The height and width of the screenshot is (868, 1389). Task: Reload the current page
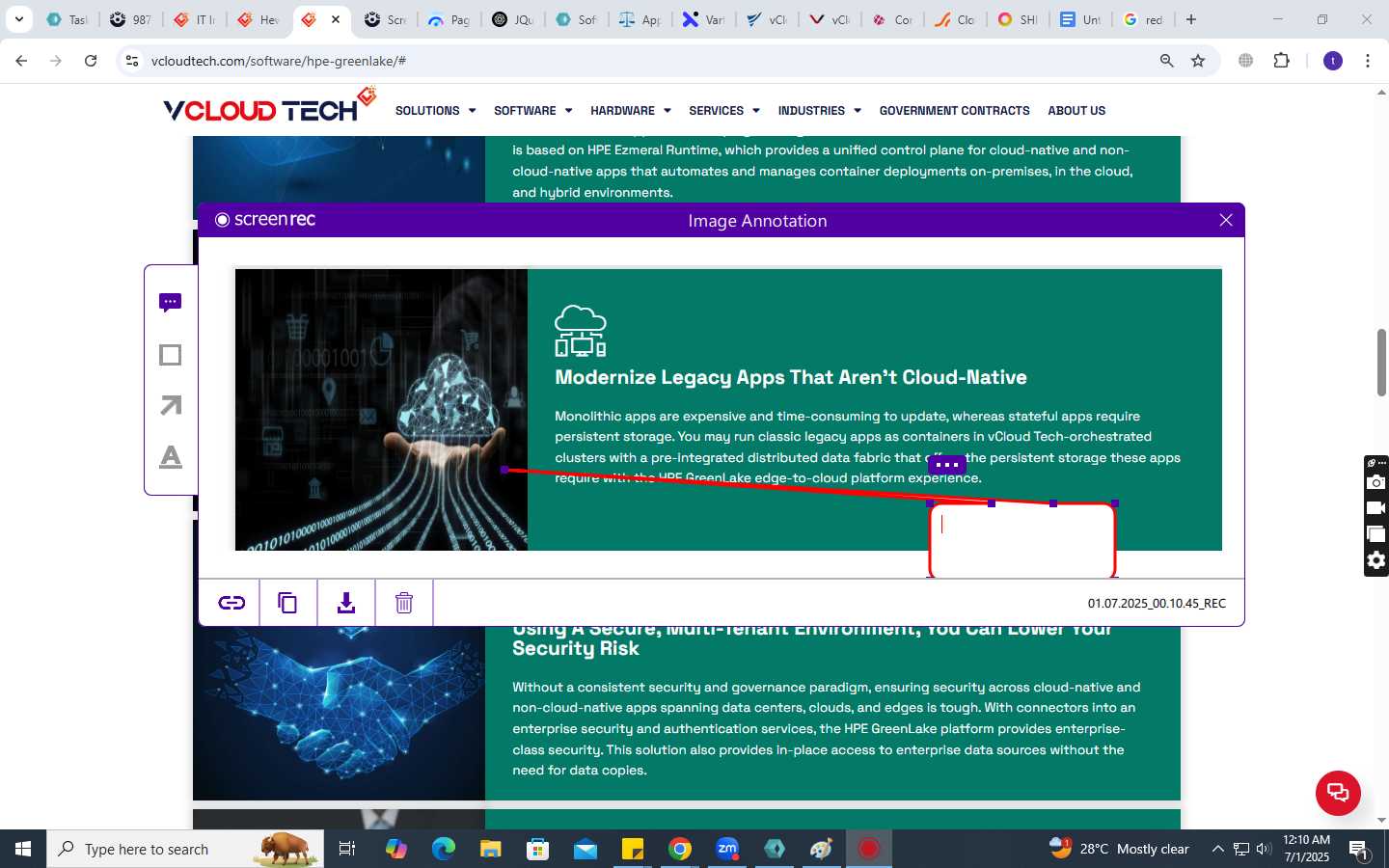(x=91, y=61)
